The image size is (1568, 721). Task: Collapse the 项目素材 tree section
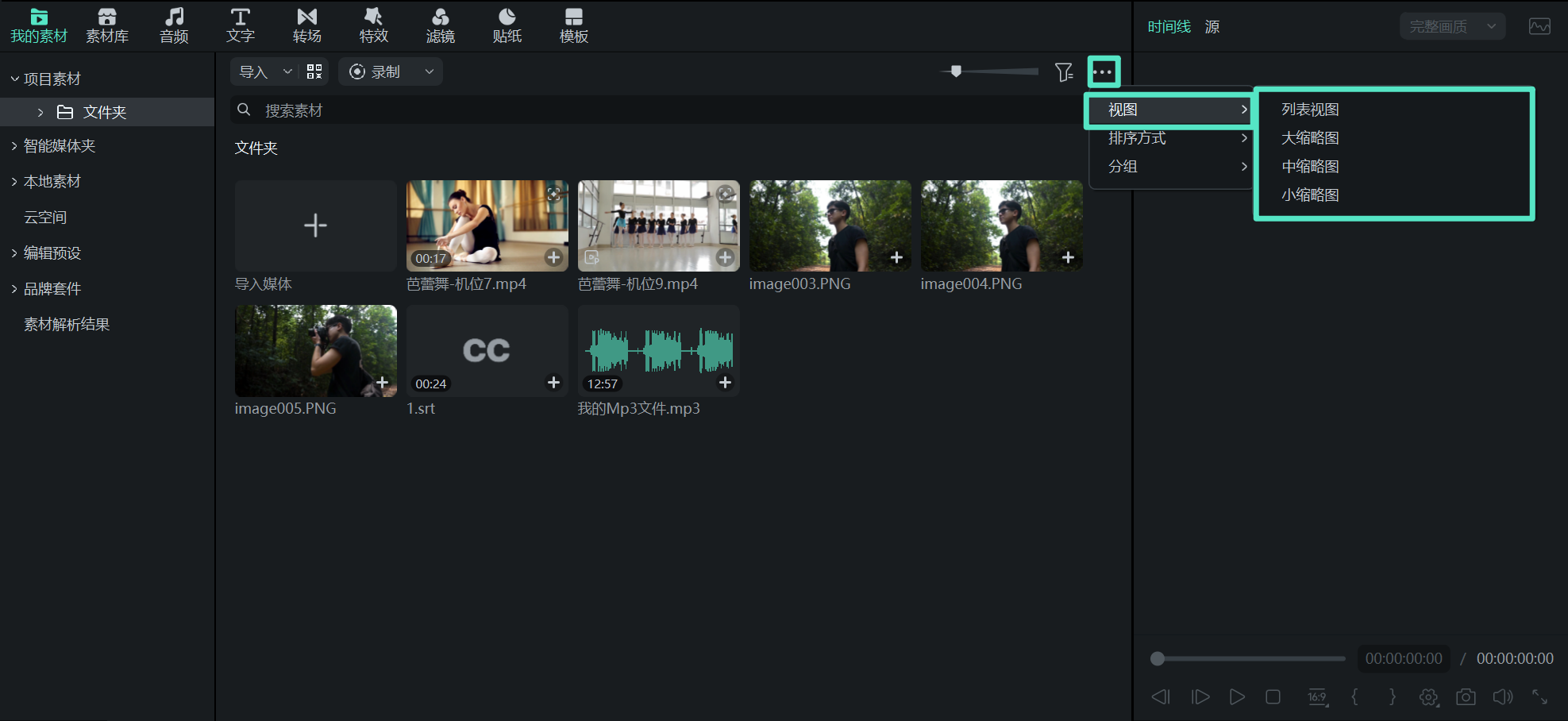click(14, 79)
